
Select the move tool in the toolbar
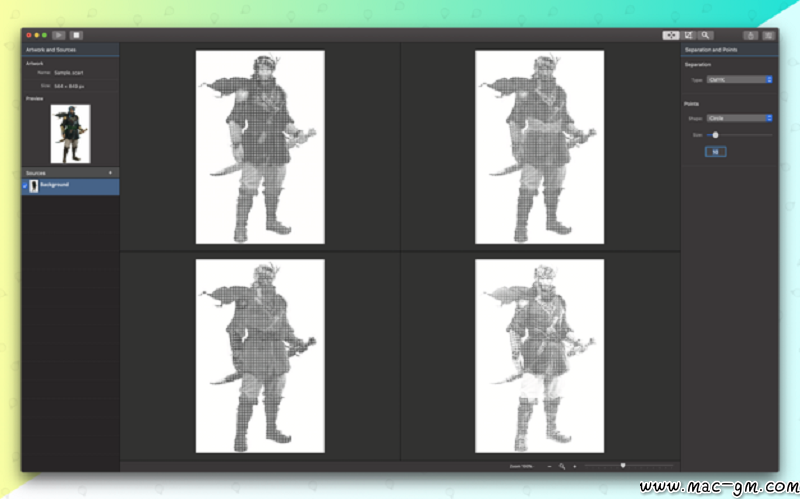670,35
